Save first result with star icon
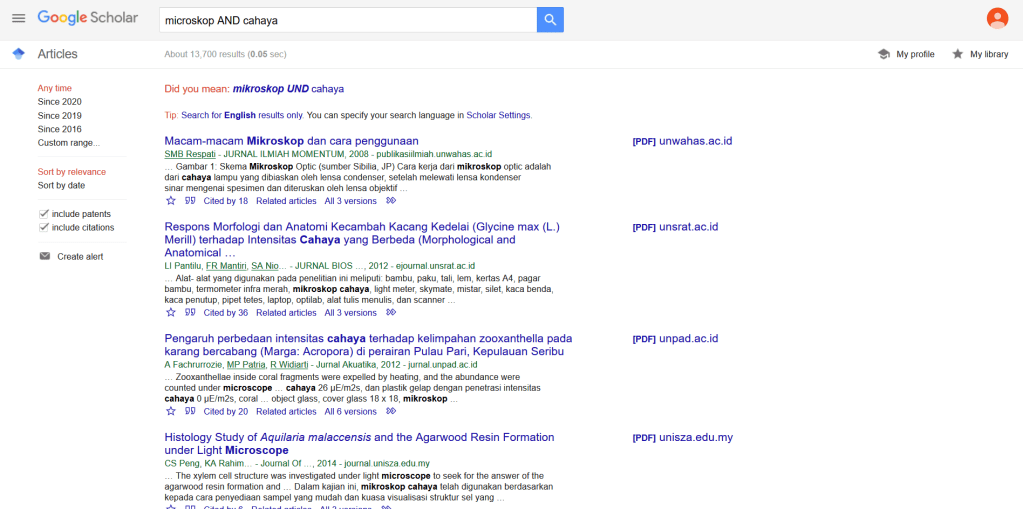This screenshot has height=509, width=1023. (171, 201)
